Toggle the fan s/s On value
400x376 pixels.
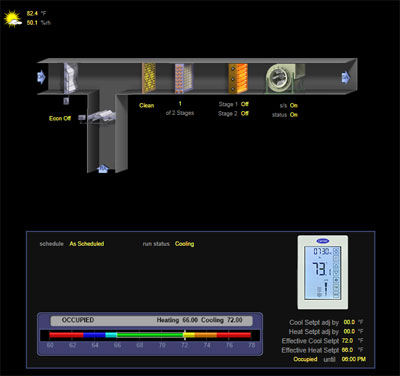pos(294,105)
